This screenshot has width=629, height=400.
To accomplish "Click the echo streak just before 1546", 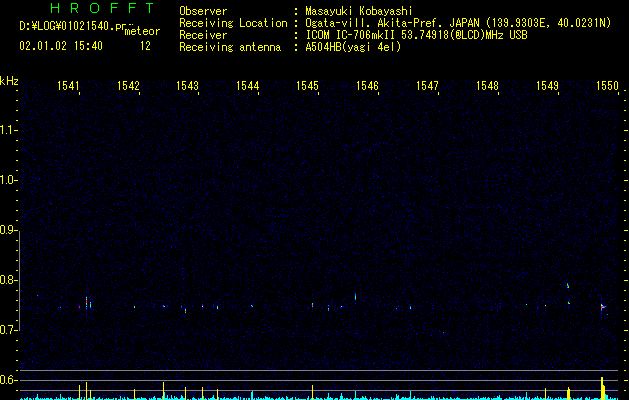I will [355, 297].
